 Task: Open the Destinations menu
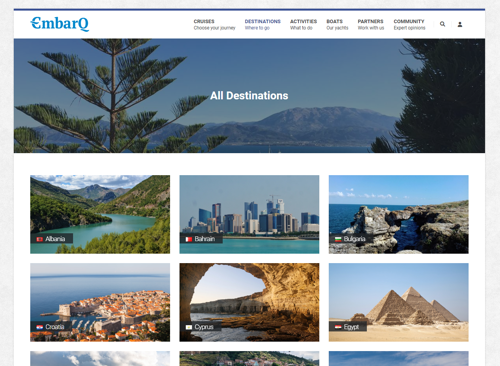click(x=263, y=24)
